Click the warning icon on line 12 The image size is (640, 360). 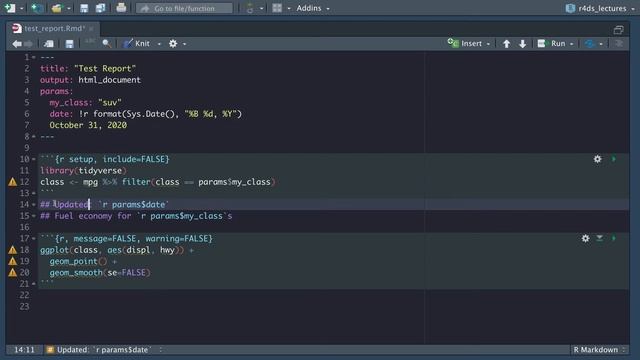[13, 182]
